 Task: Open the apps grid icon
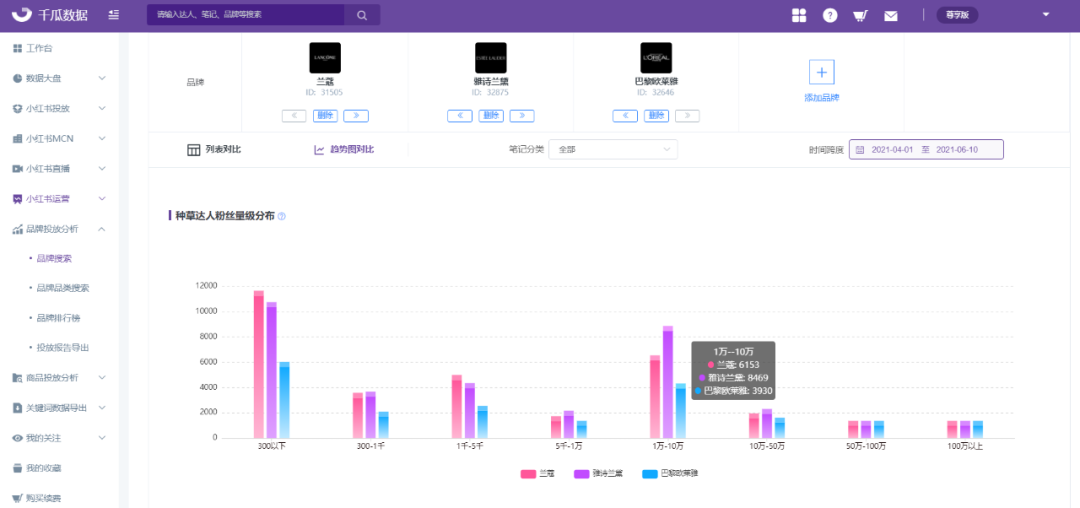(799, 15)
